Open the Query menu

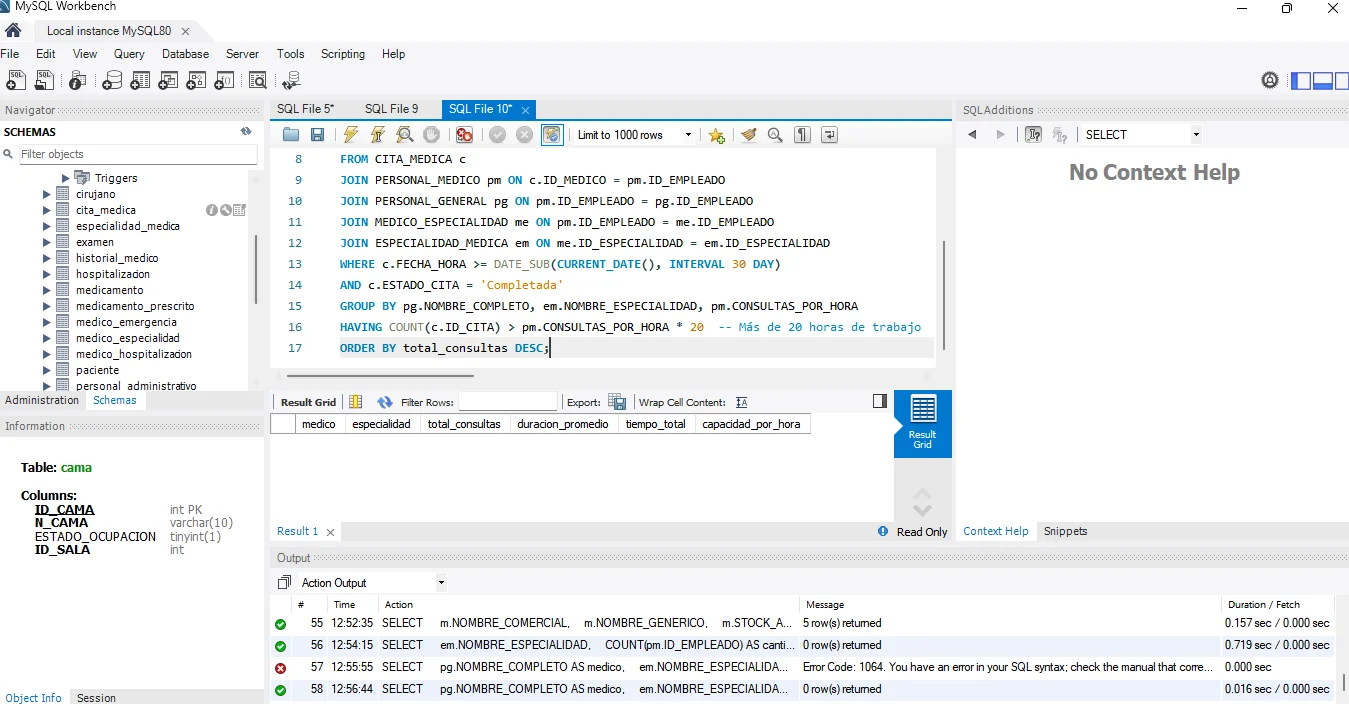129,54
